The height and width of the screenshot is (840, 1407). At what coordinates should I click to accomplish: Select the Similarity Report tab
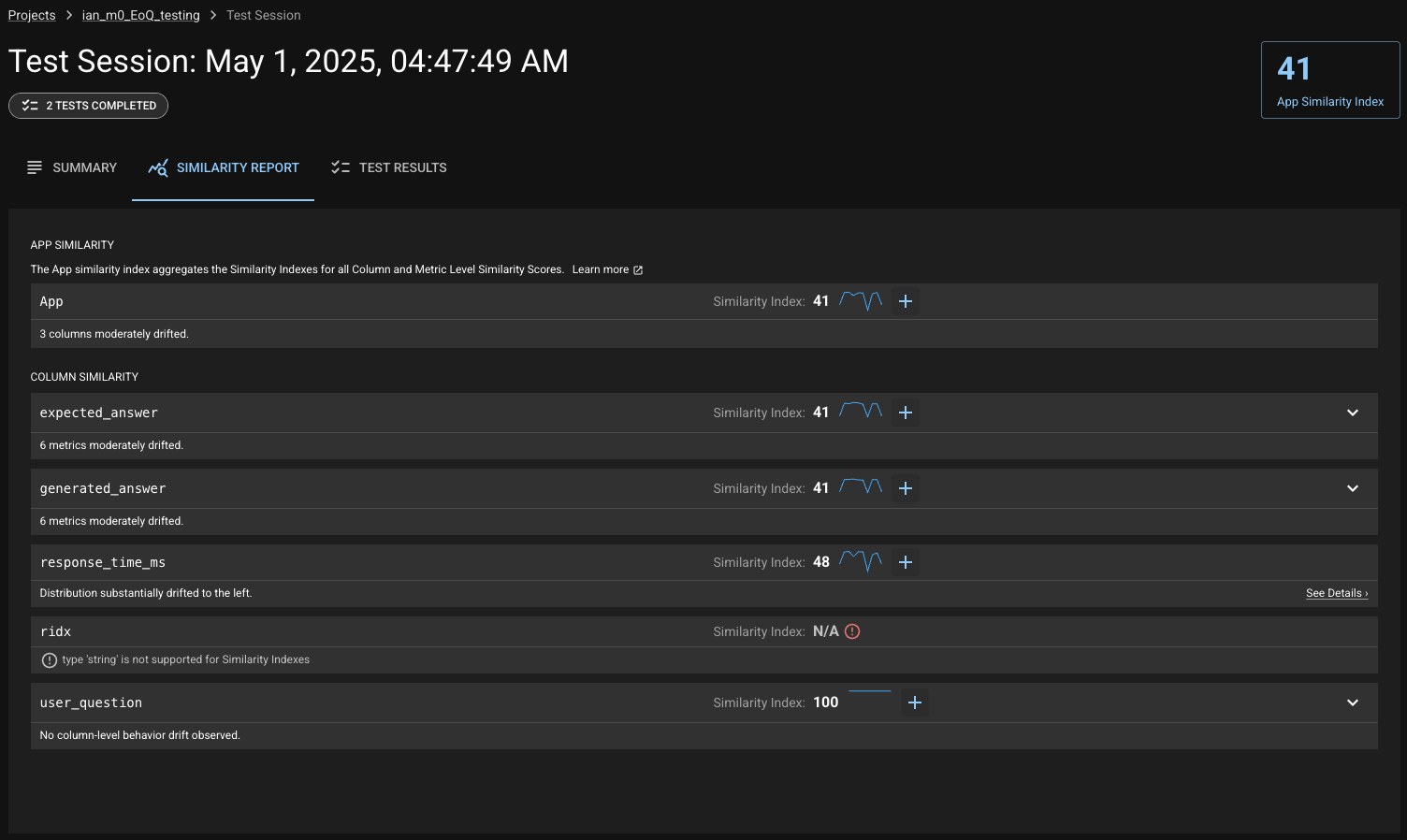click(224, 167)
